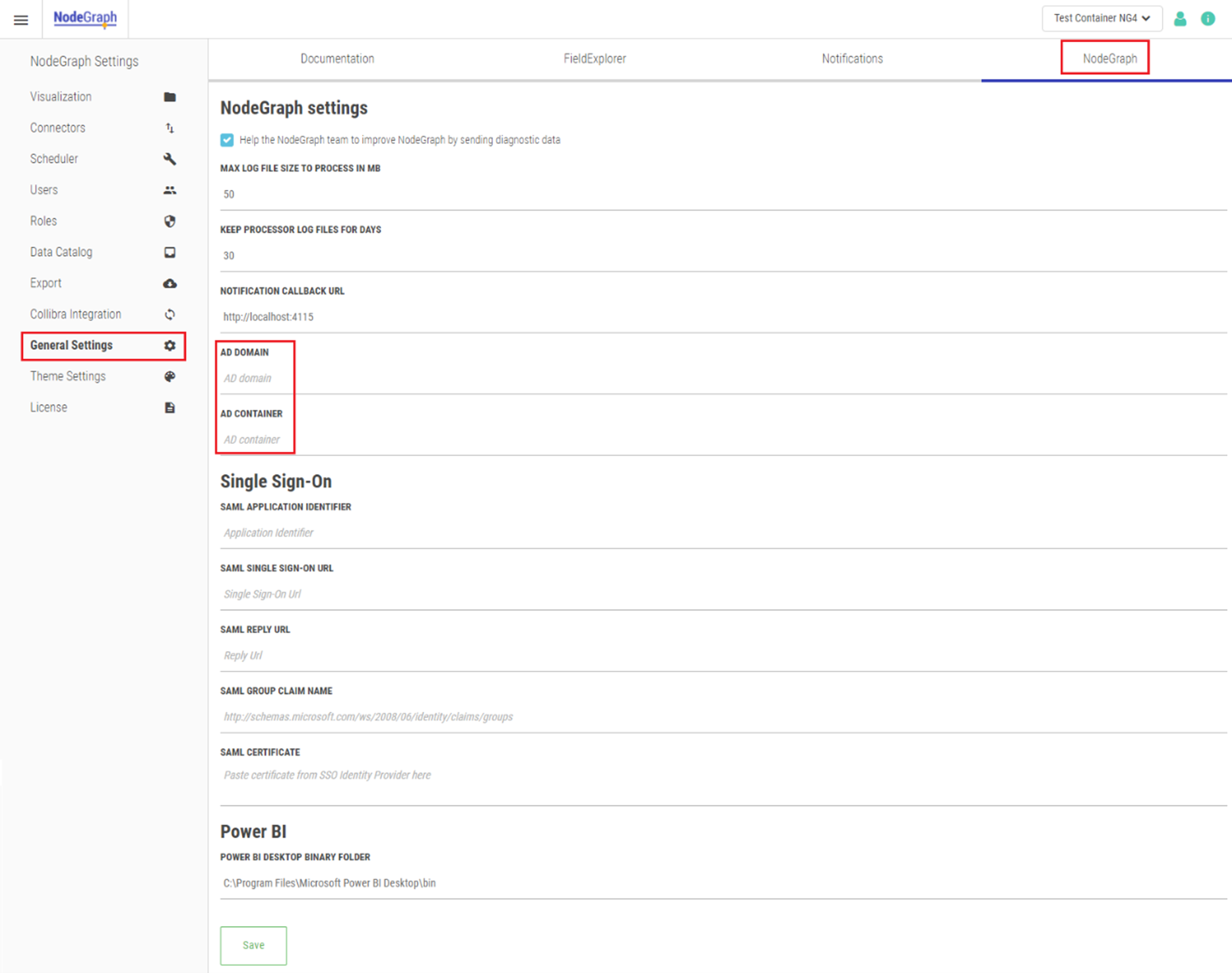Viewport: 1232px width, 973px height.
Task: Click the Export cloud icon
Action: [169, 283]
